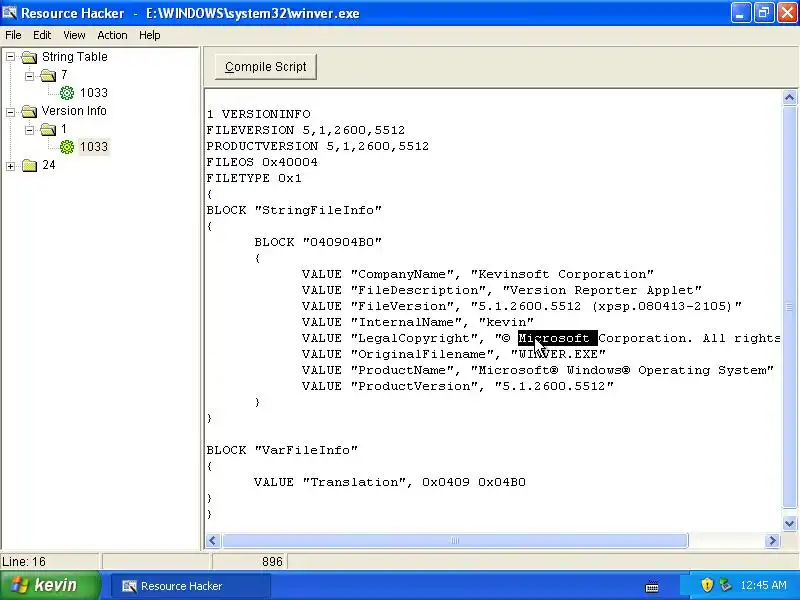Restore down the Resource Hacker window
Viewport: 800px width, 600px height.
click(763, 13)
